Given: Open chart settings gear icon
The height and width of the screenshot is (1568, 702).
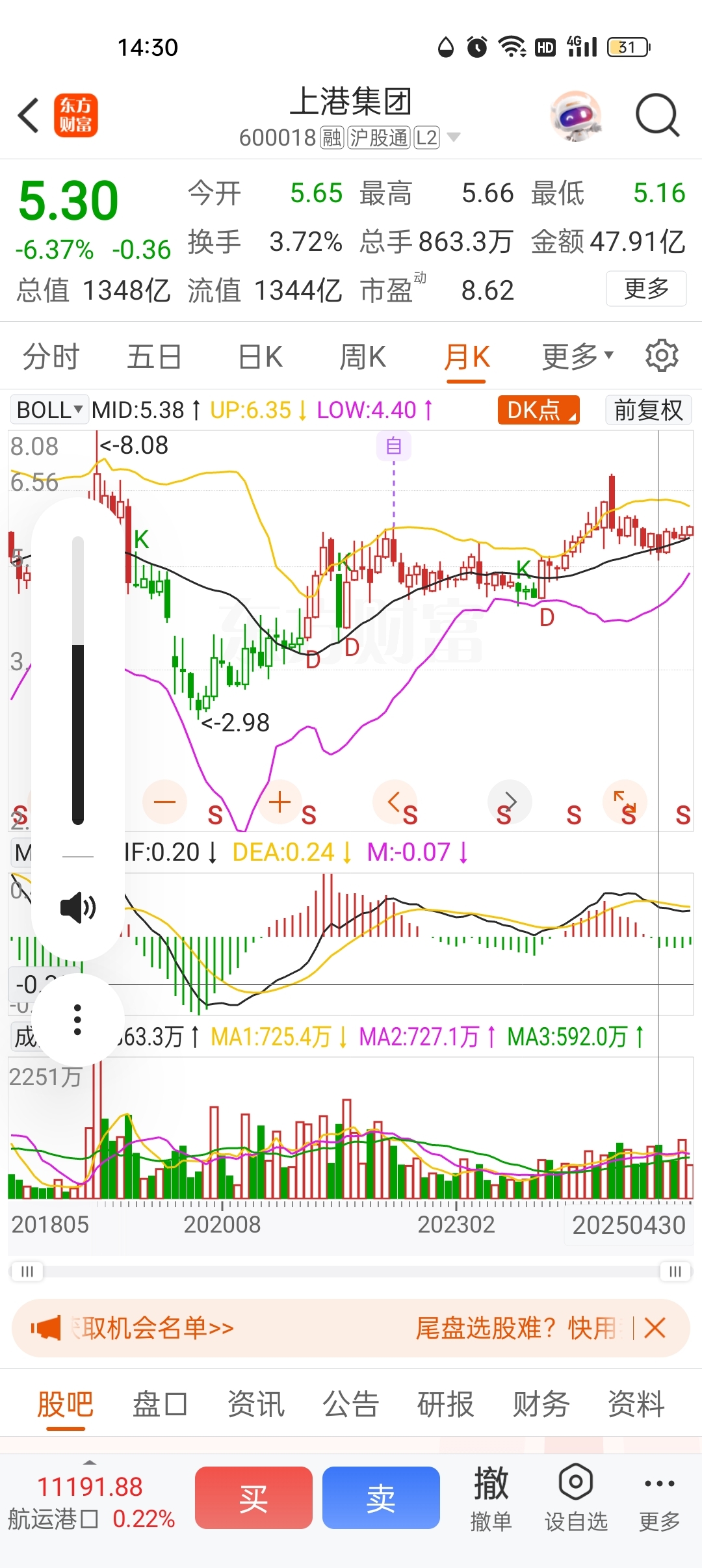Looking at the screenshot, I should (x=662, y=355).
